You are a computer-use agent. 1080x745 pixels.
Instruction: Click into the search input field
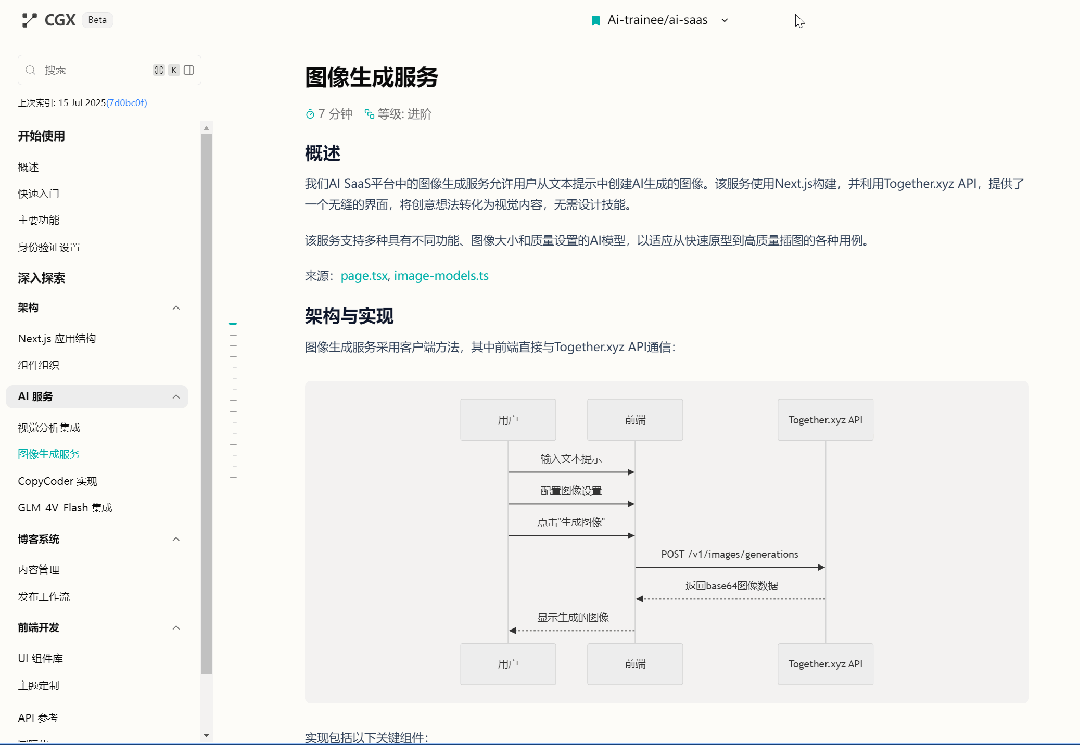[90, 70]
